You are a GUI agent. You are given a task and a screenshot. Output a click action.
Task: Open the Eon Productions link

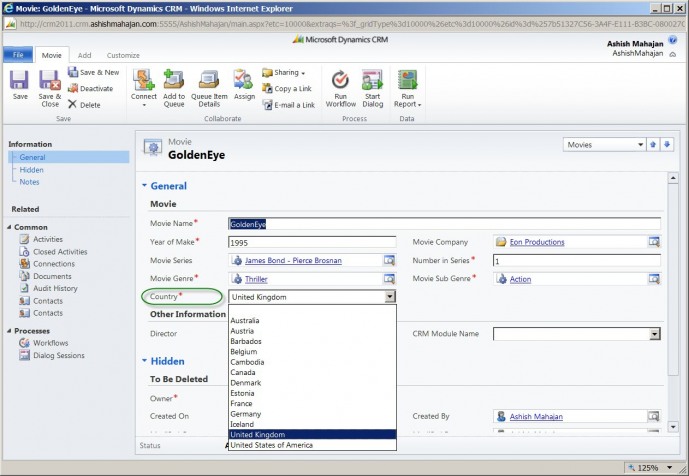point(537,242)
